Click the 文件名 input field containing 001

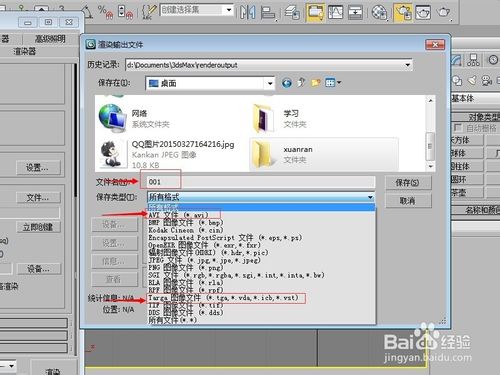pos(261,182)
